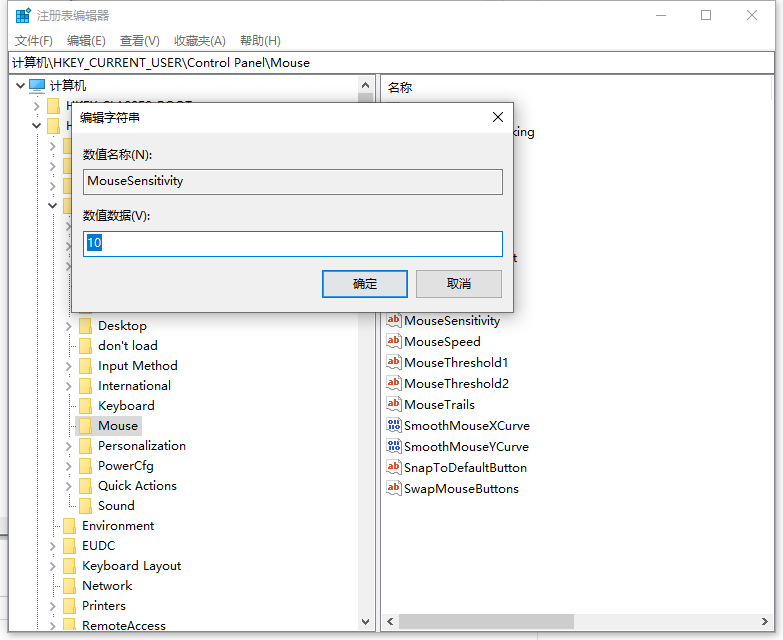Click the SnapToDefaultButton value icon
Screen dimensions: 783x640
click(394, 468)
